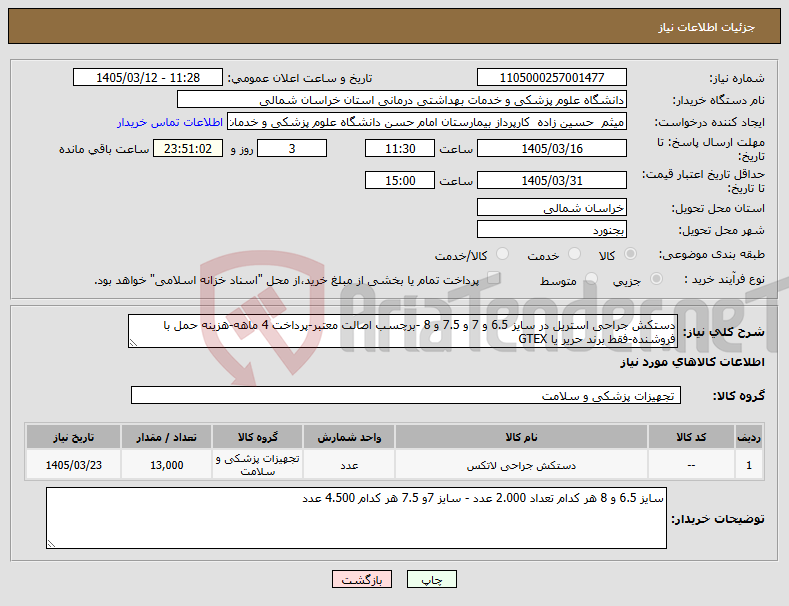Select the متوسط purchase type radio
The image size is (789, 606).
[591, 279]
